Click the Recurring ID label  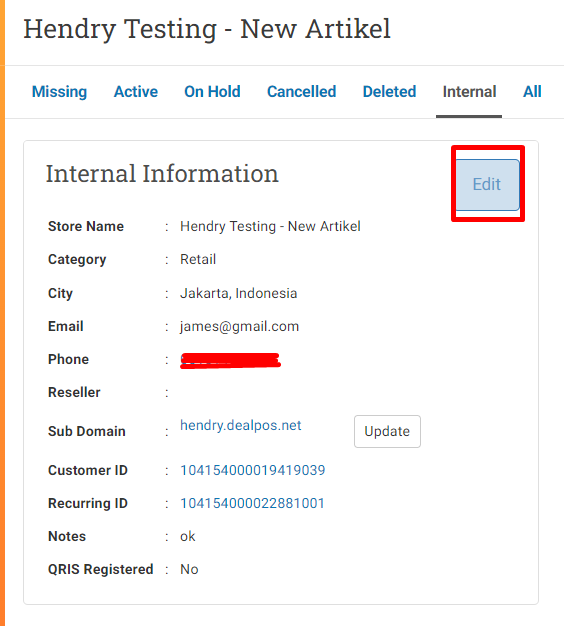(x=88, y=503)
